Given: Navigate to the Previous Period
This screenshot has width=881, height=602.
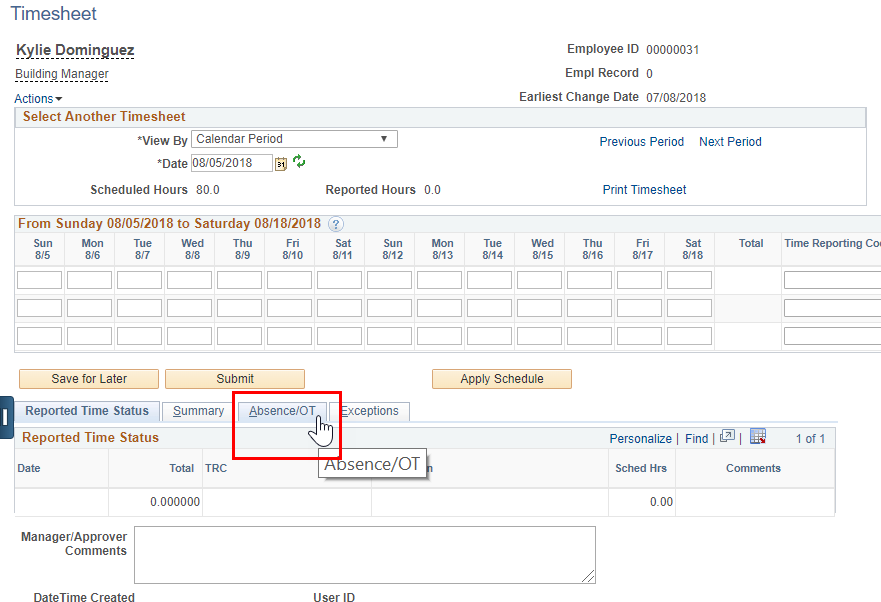Looking at the screenshot, I should coord(641,142).
